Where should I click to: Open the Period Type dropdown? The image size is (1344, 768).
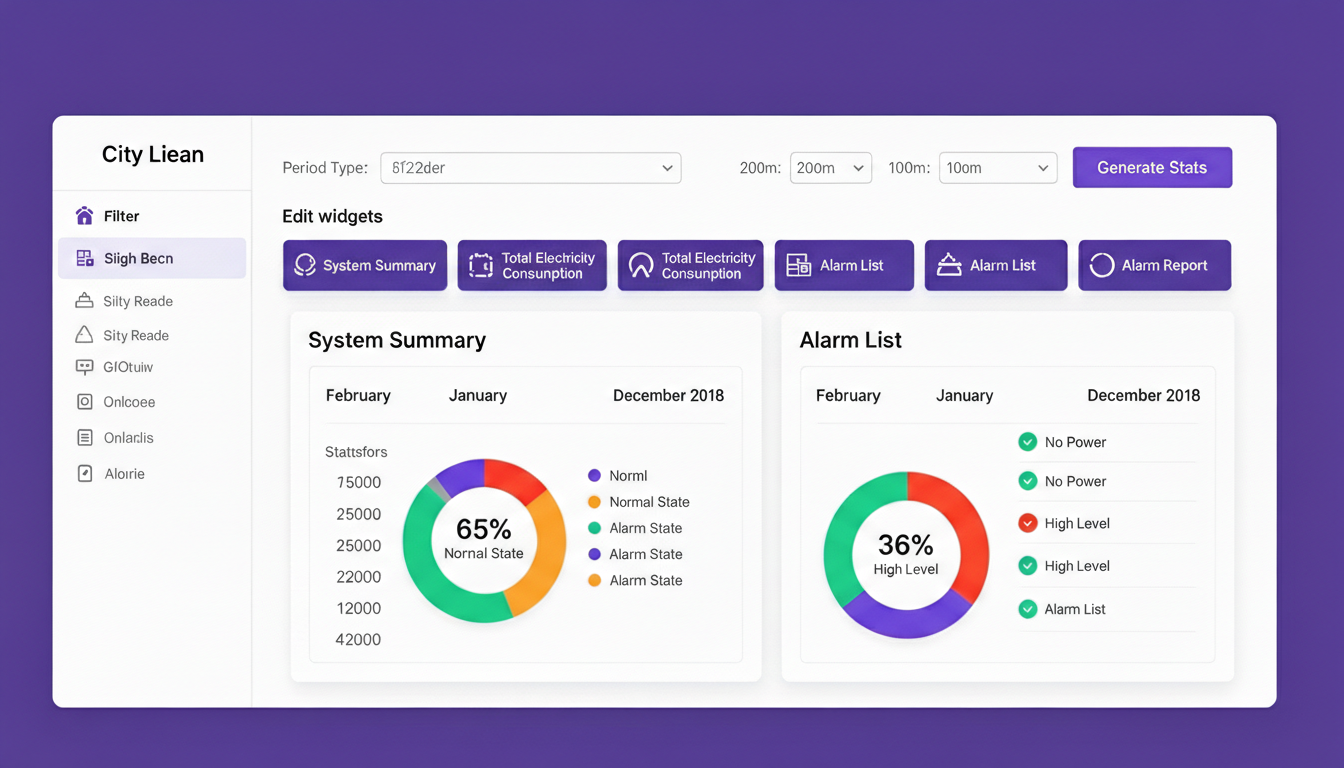[x=530, y=168]
